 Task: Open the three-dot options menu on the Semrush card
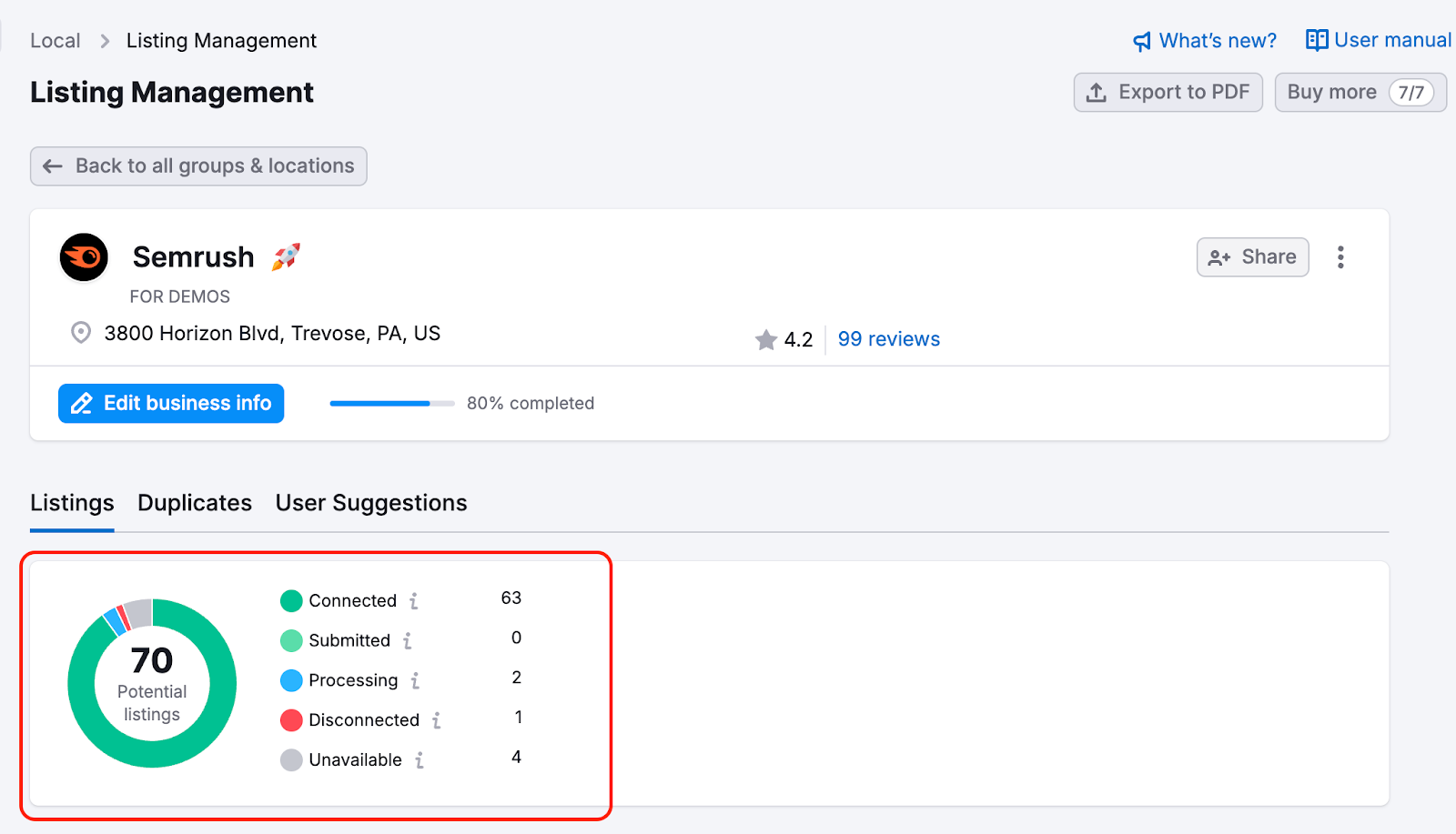pyautogui.click(x=1340, y=257)
